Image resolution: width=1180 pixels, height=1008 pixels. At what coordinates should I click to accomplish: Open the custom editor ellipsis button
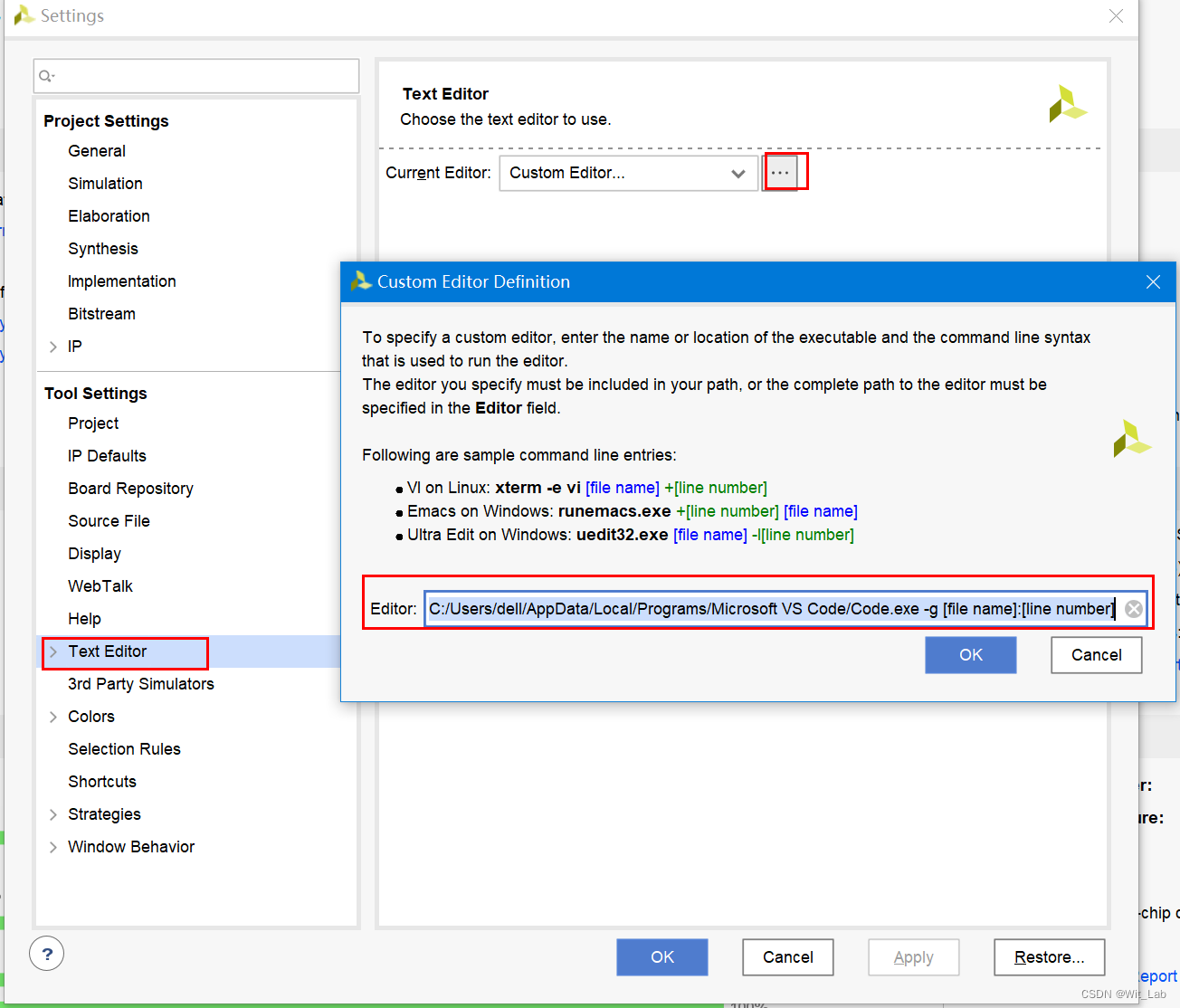[x=780, y=172]
